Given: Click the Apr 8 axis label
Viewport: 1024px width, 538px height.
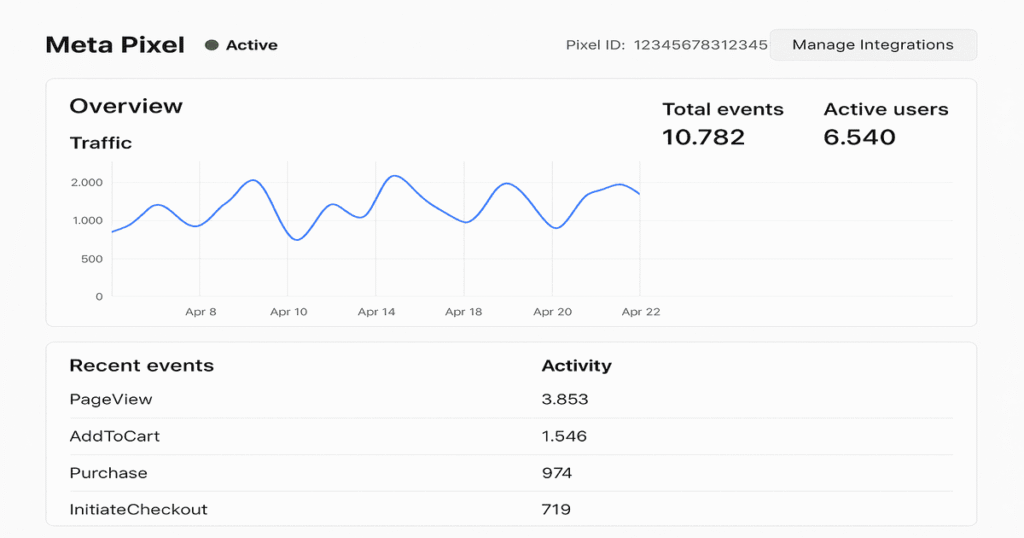Looking at the screenshot, I should click(200, 311).
